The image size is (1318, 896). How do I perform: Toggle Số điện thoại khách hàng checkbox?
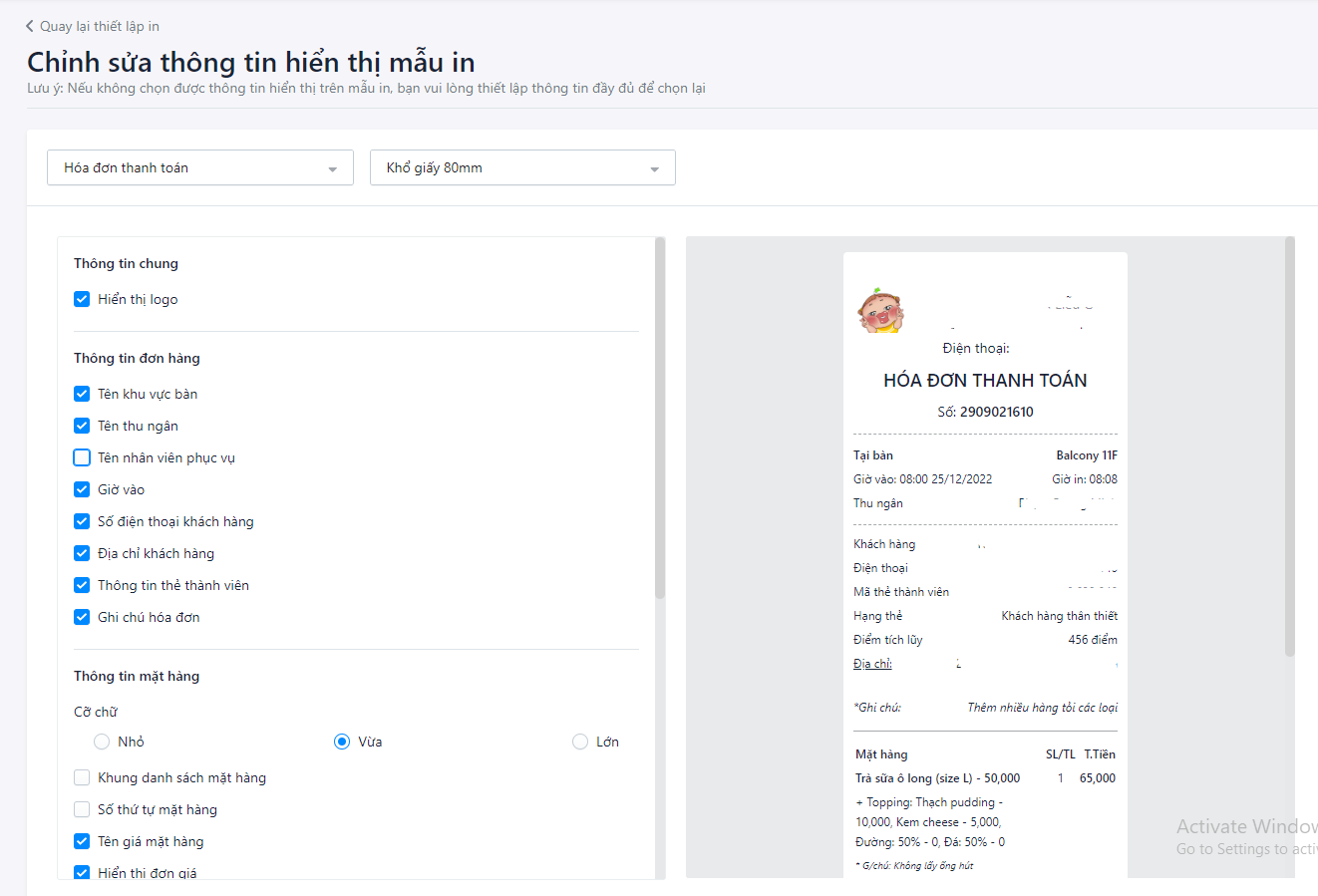coord(82,521)
